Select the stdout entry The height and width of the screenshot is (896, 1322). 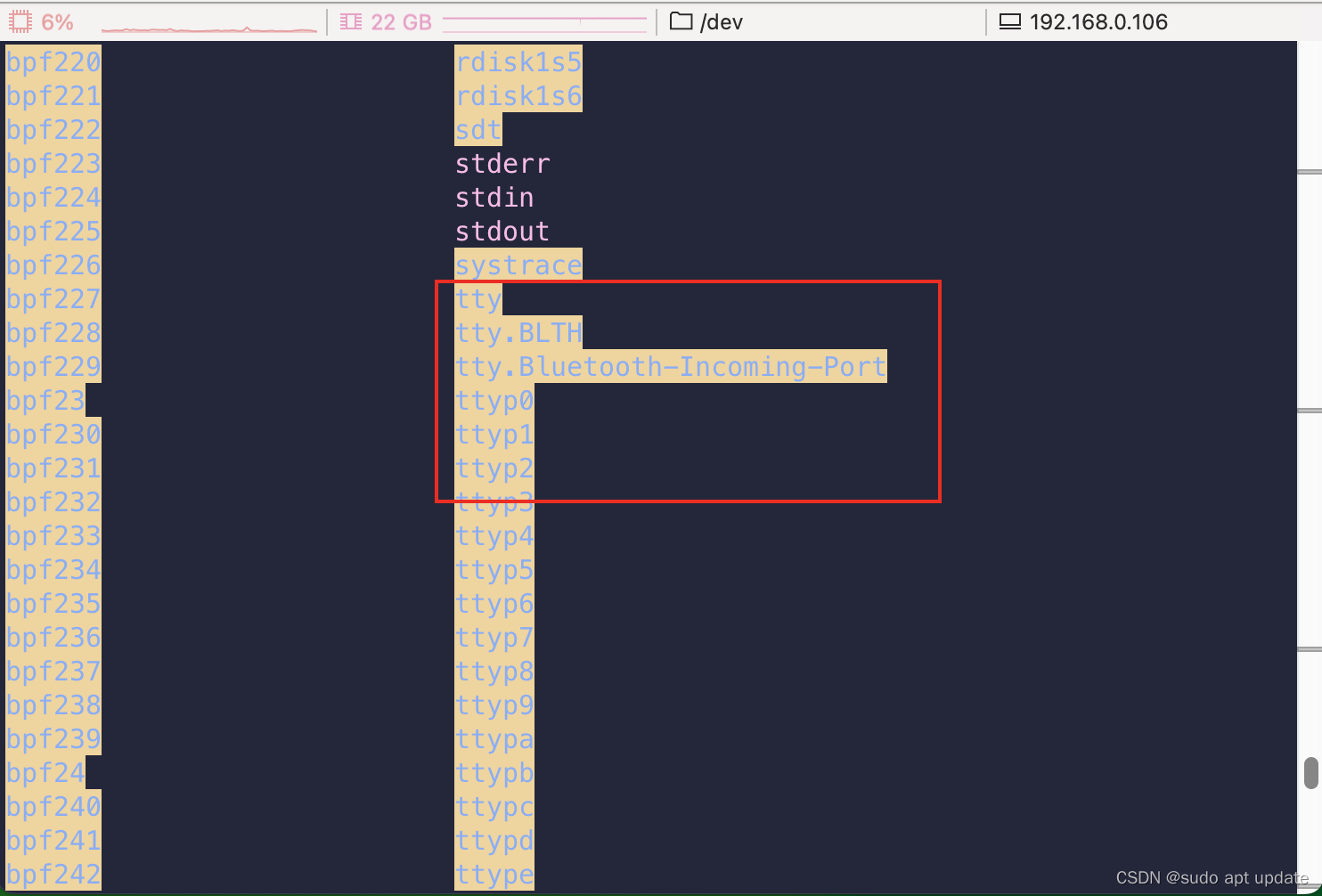(x=502, y=231)
